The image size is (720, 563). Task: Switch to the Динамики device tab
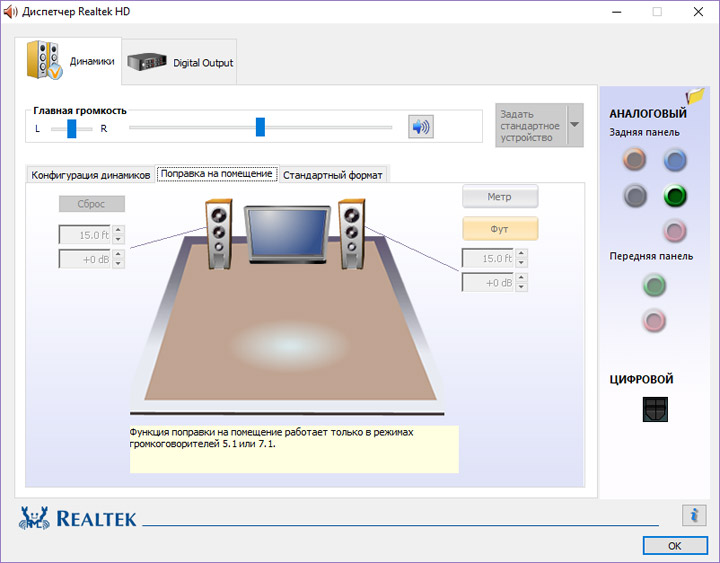click(68, 61)
